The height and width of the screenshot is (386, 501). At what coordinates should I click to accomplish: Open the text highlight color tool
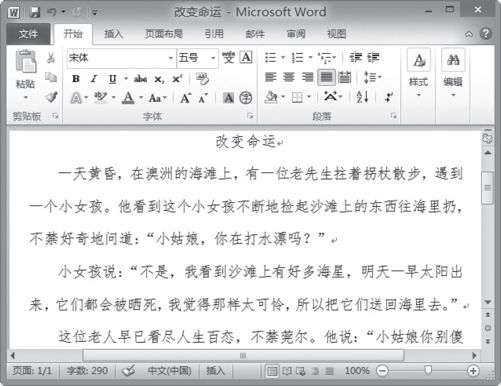point(100,98)
